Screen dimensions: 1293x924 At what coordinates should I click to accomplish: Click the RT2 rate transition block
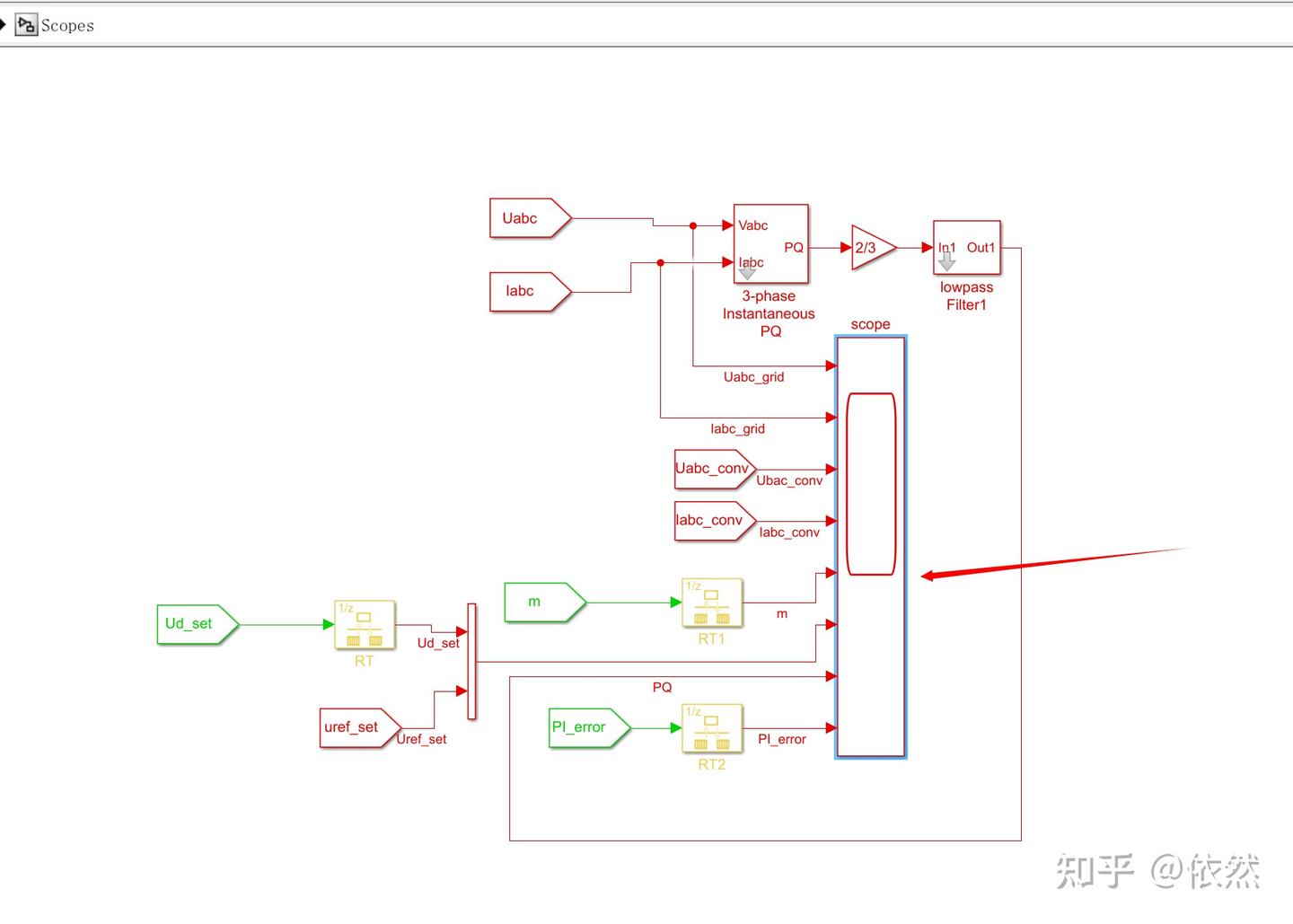tap(712, 728)
